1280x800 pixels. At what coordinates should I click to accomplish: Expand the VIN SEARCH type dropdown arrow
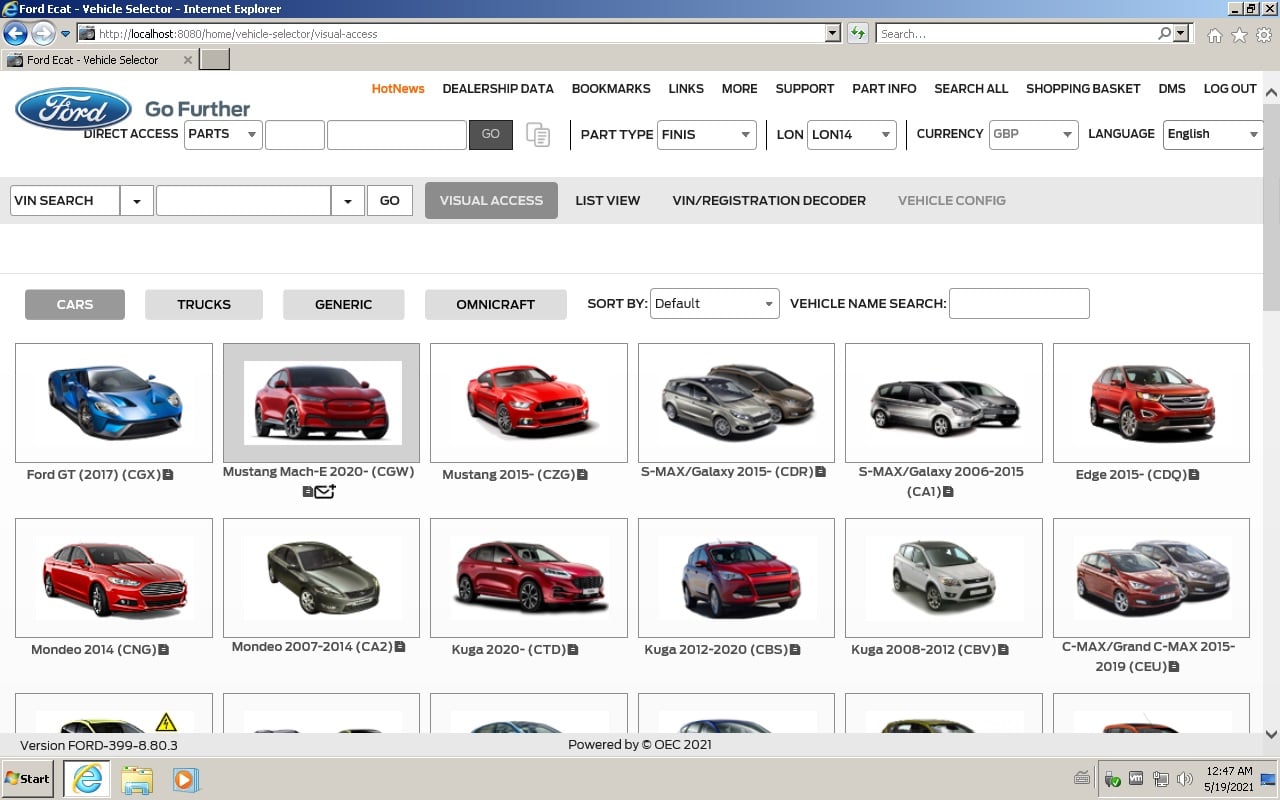tap(137, 201)
